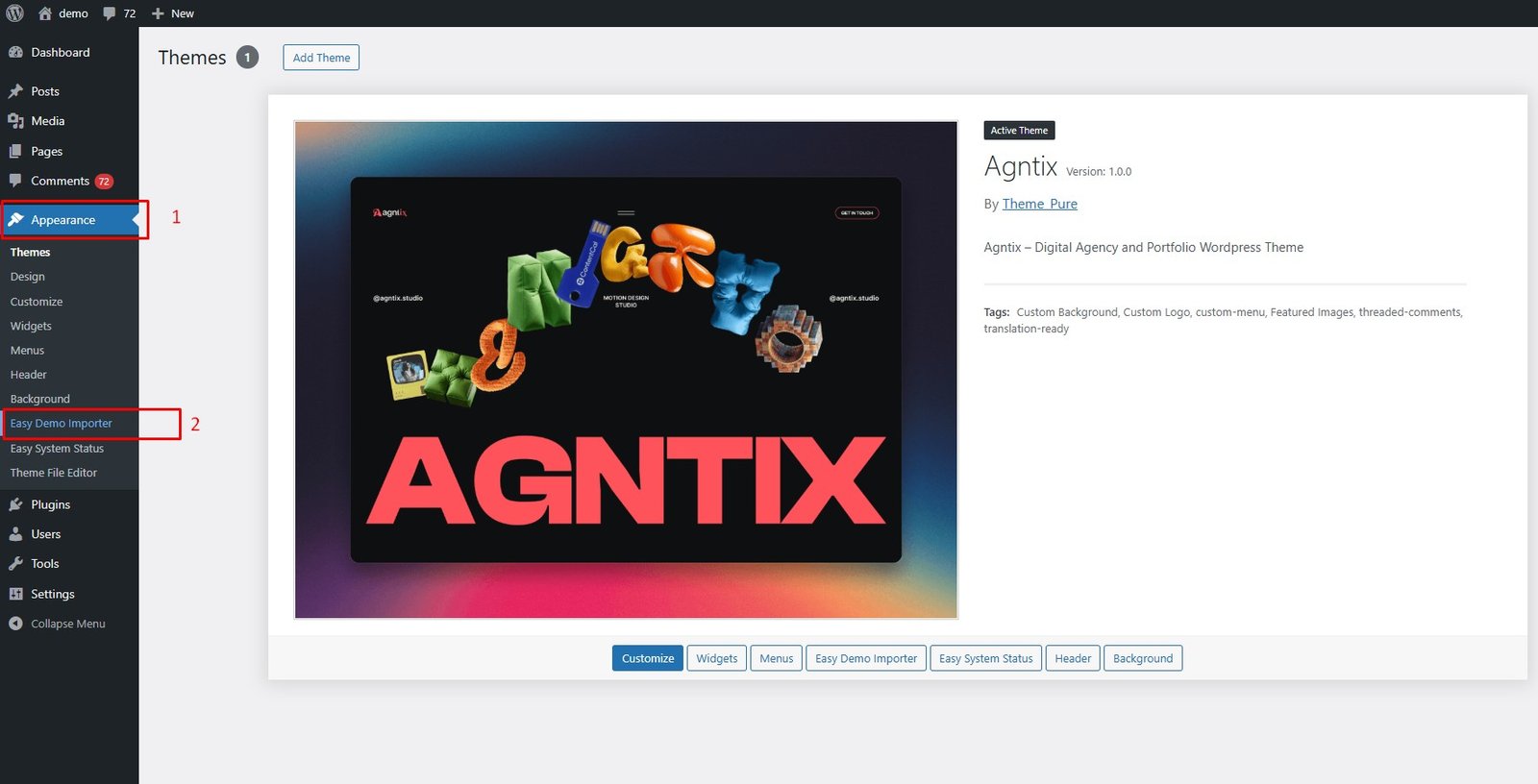Click the Pages document icon
Image resolution: width=1538 pixels, height=784 pixels.
point(15,152)
